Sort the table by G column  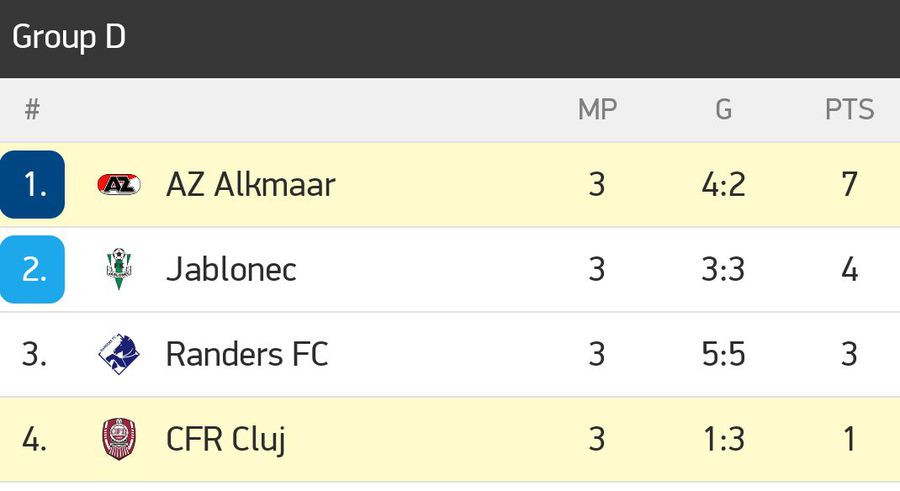pyautogui.click(x=723, y=109)
